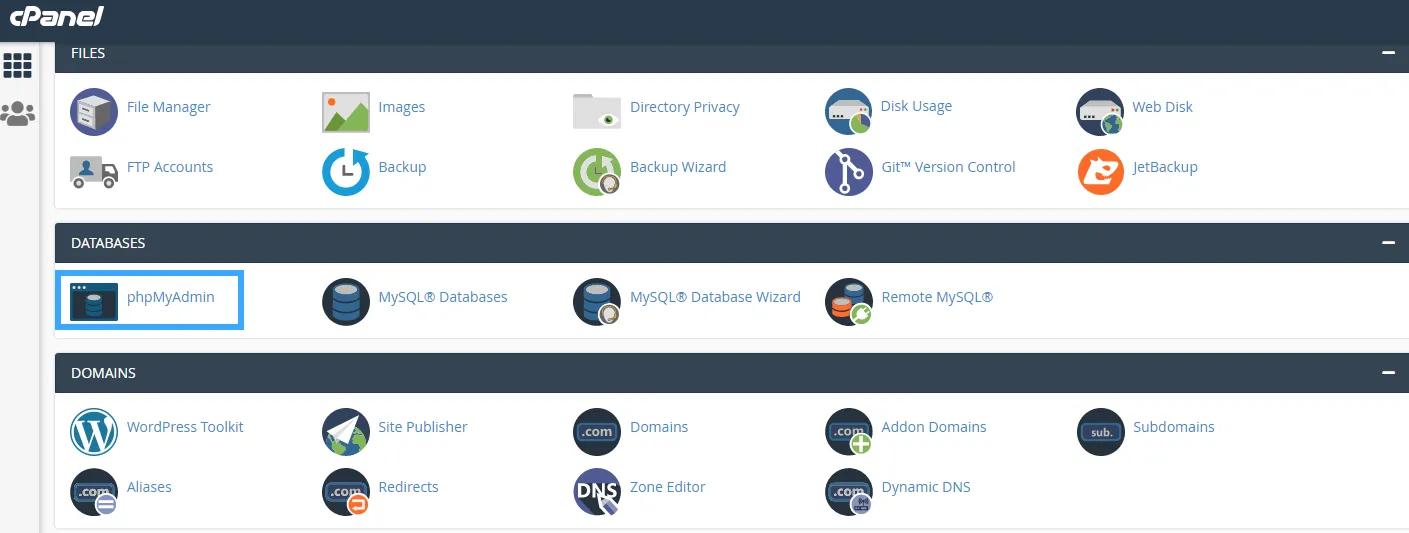Open the Redirects icon
Image resolution: width=1409 pixels, height=533 pixels.
pyautogui.click(x=346, y=491)
